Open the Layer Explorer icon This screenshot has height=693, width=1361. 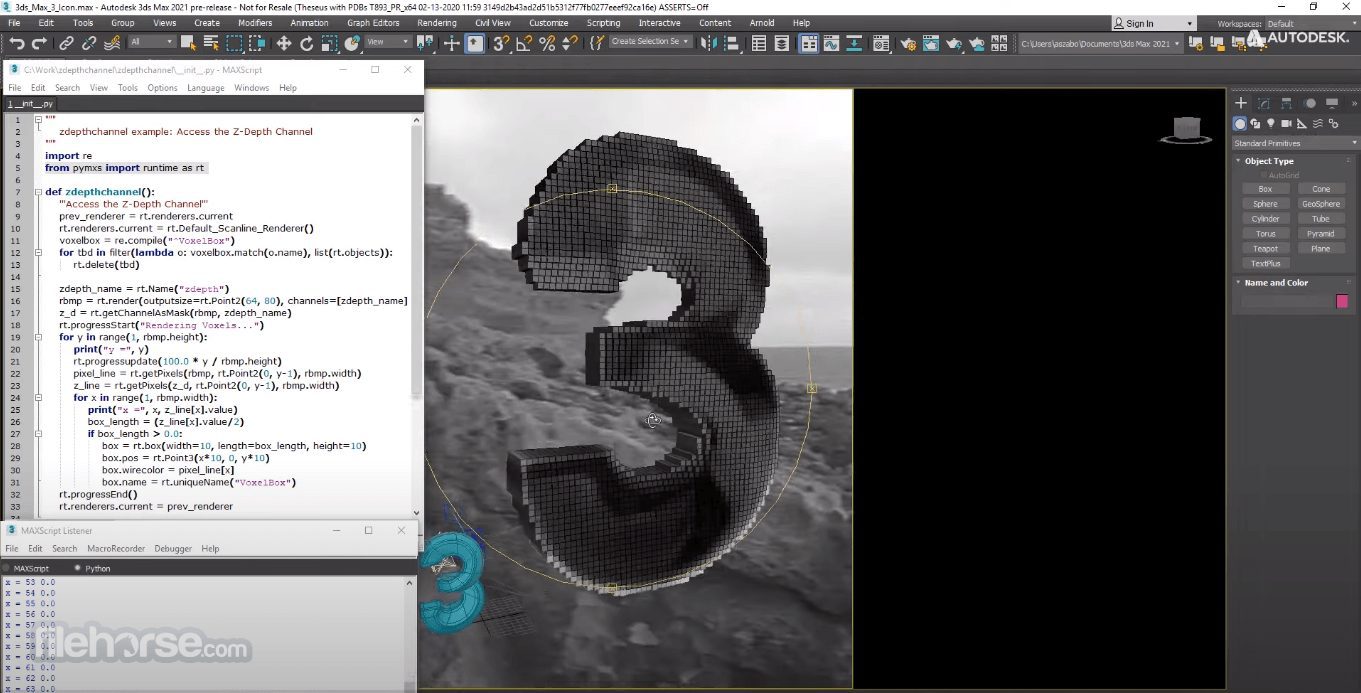coord(781,43)
